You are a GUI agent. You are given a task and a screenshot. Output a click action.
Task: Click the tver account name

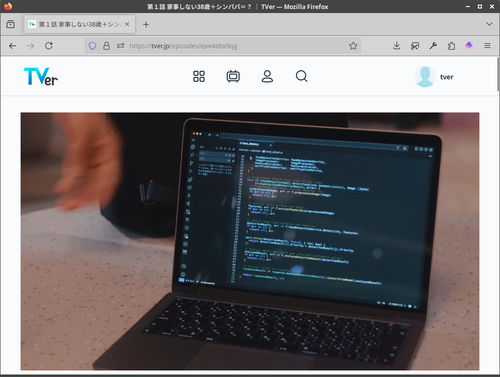pos(446,77)
